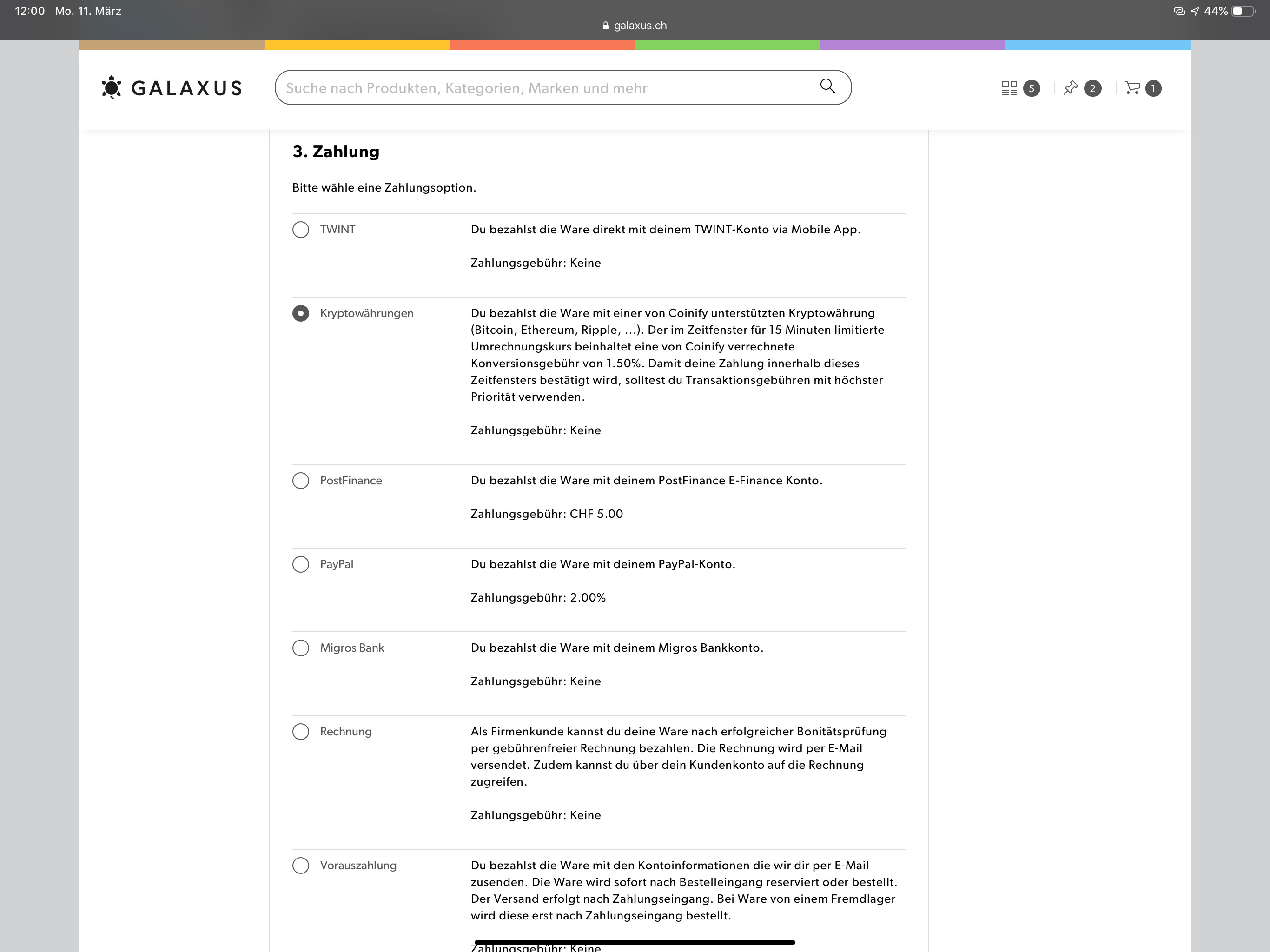Click the PayPal option label

(337, 564)
